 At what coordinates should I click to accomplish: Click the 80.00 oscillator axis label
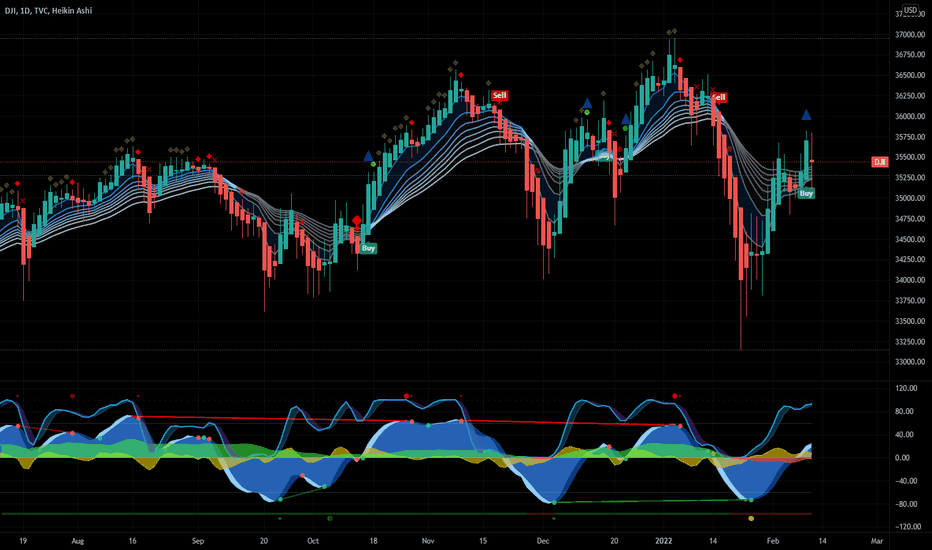pyautogui.click(x=904, y=411)
